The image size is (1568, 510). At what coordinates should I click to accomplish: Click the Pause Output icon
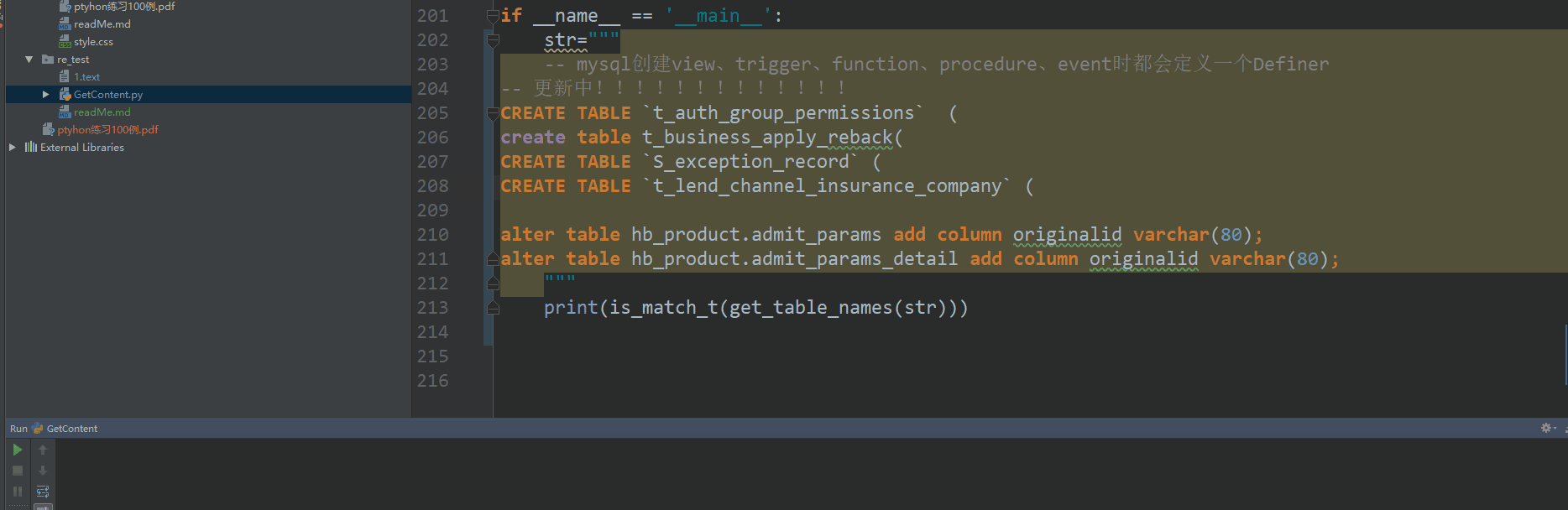click(x=17, y=492)
